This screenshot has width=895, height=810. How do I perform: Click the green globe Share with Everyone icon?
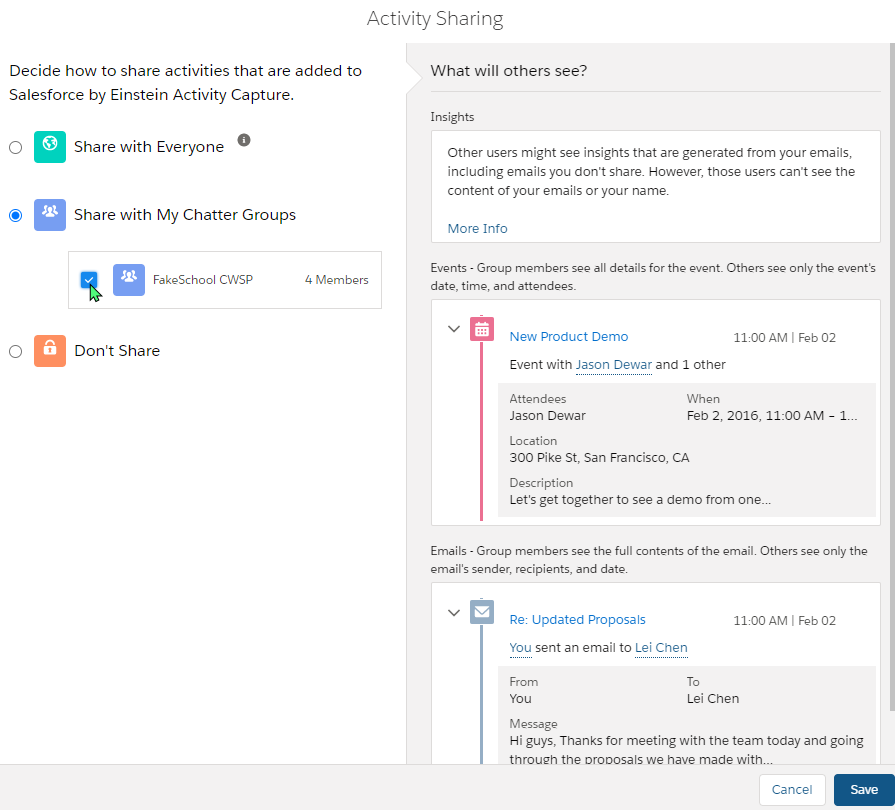pos(50,147)
